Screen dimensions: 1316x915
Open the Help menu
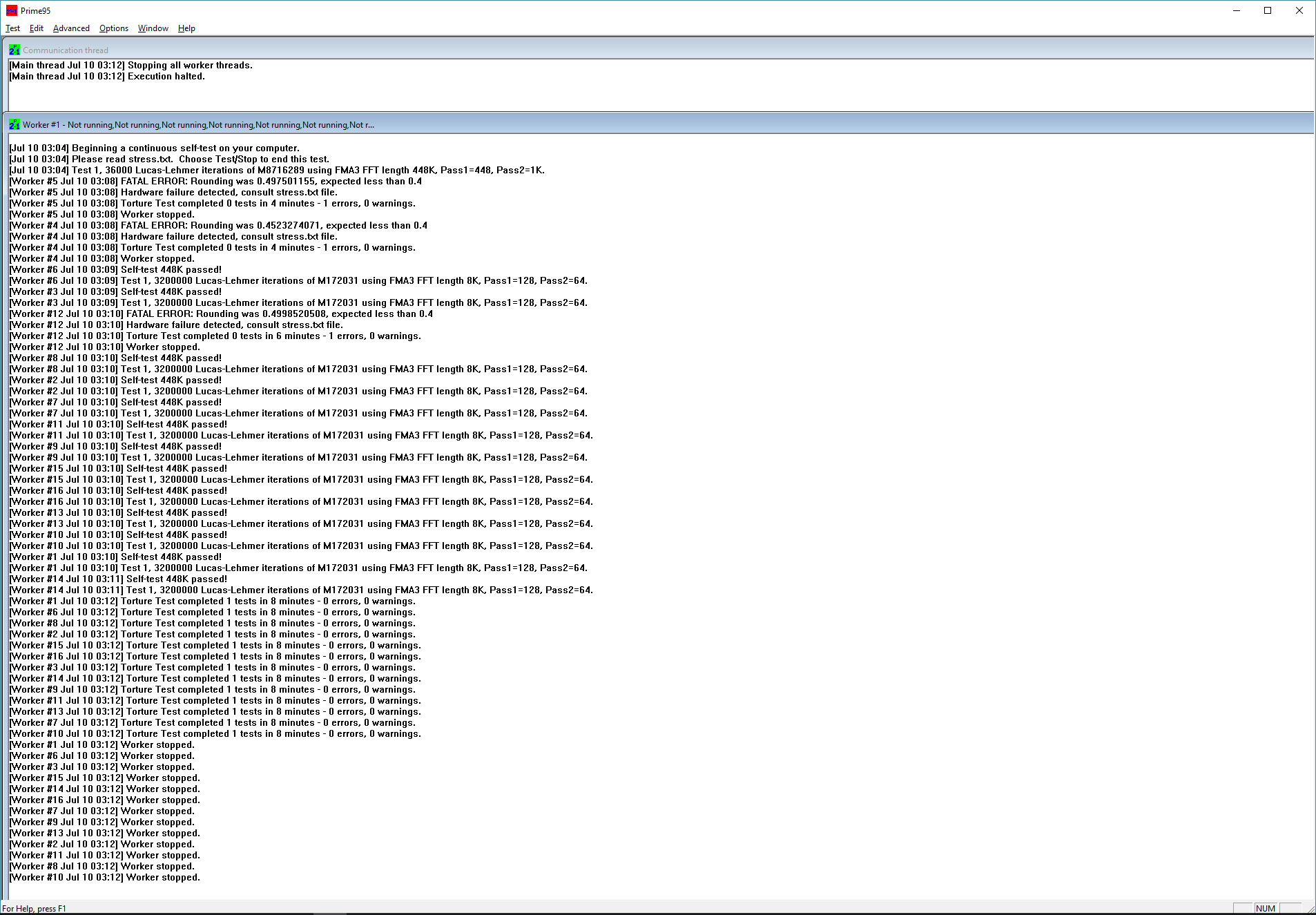[186, 28]
